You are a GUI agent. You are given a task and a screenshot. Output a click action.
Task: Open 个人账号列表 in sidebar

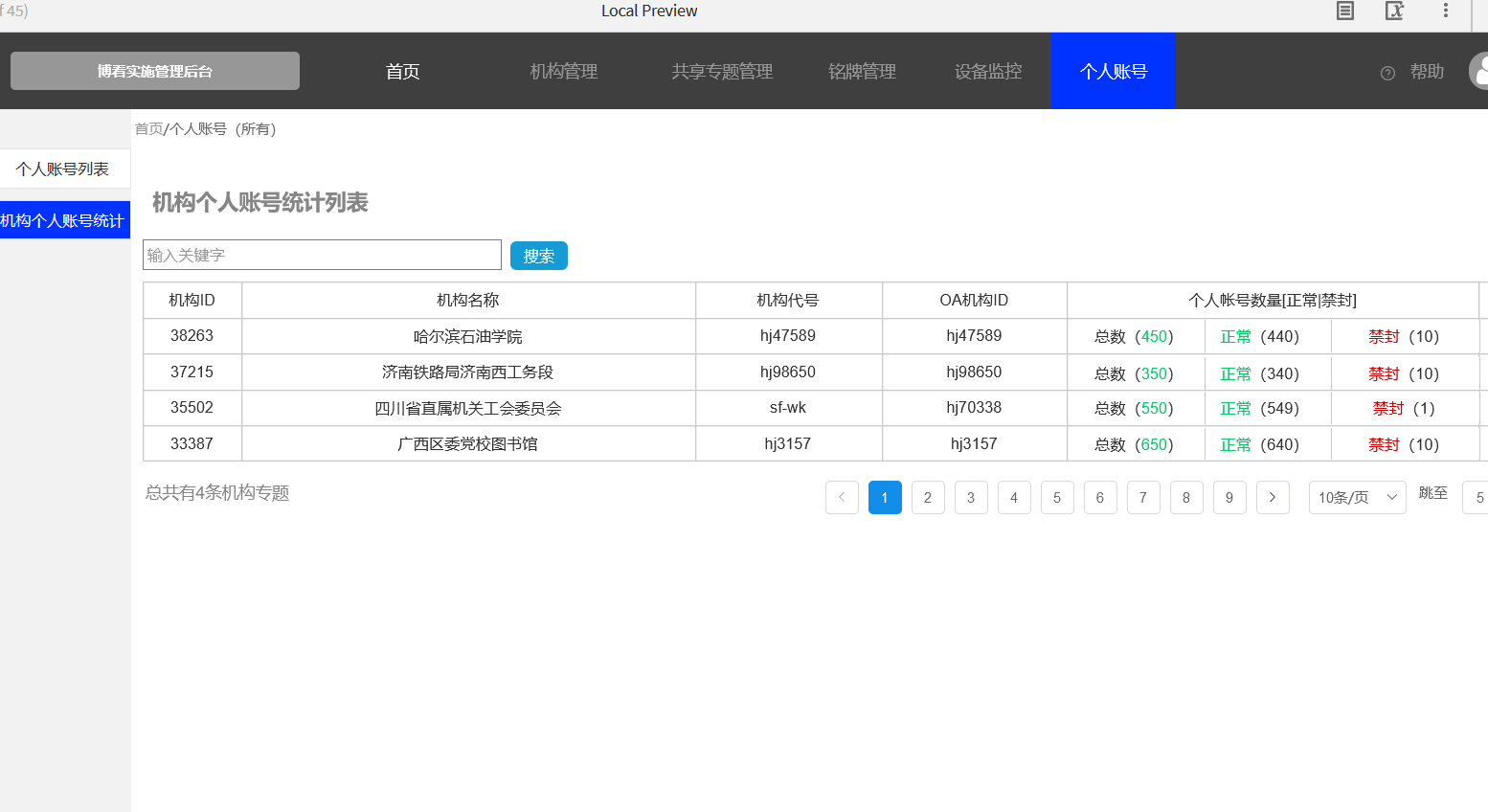point(65,169)
